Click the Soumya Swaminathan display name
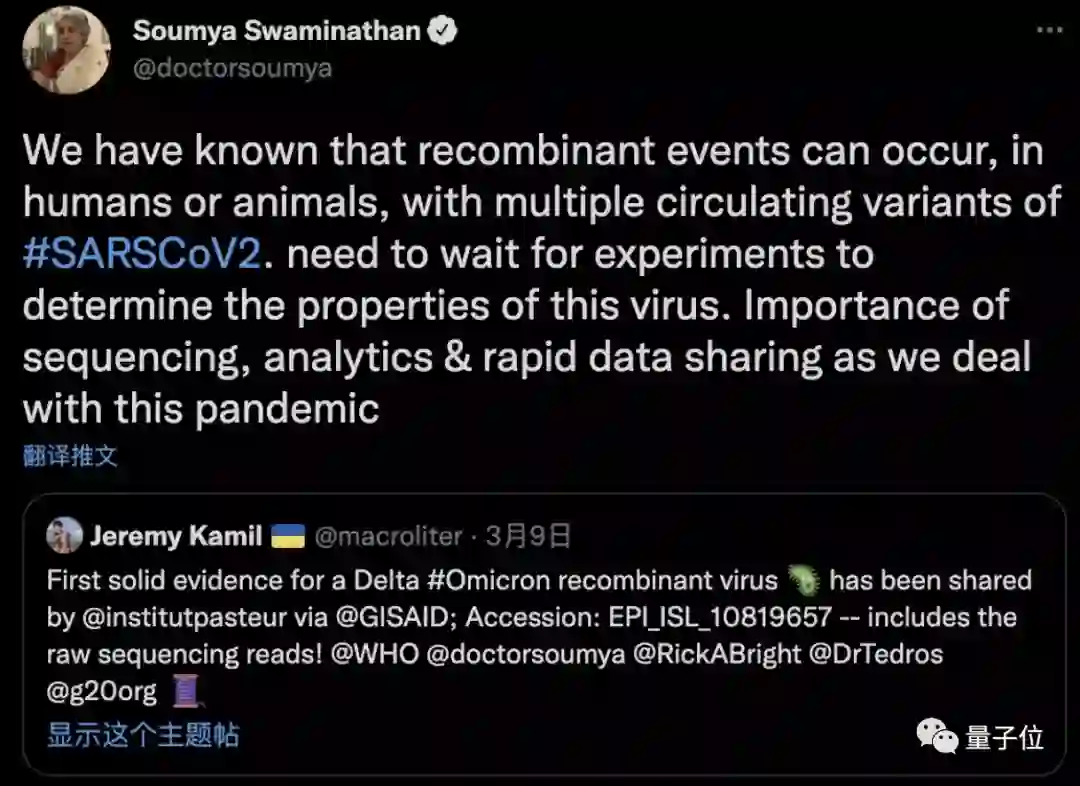Image resolution: width=1080 pixels, height=786 pixels. click(277, 31)
